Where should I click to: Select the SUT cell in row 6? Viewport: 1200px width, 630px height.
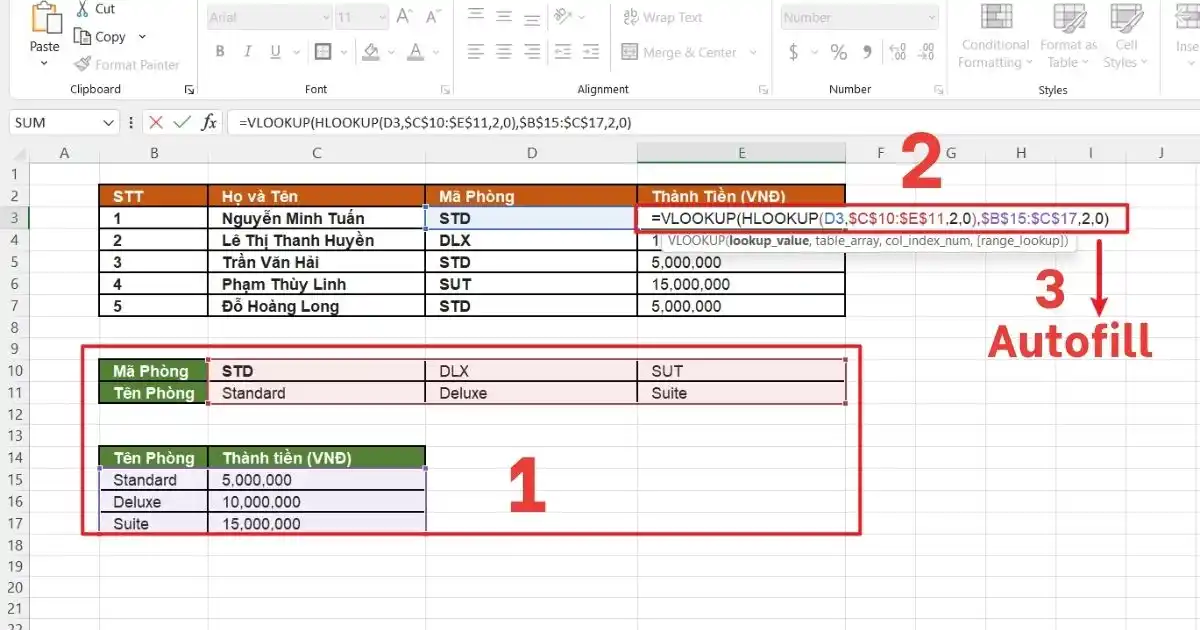click(x=531, y=284)
